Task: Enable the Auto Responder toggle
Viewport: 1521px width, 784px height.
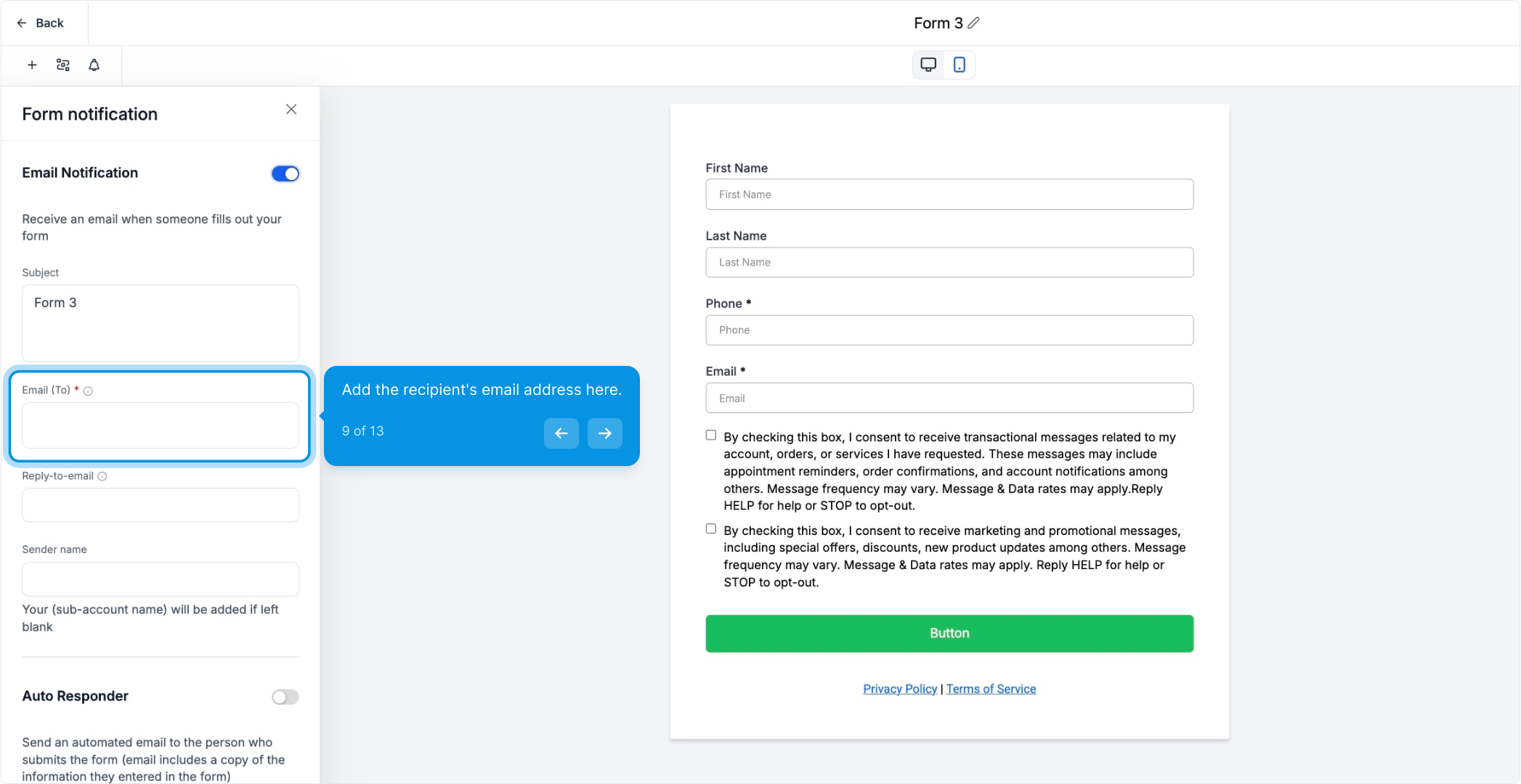Action: point(285,697)
